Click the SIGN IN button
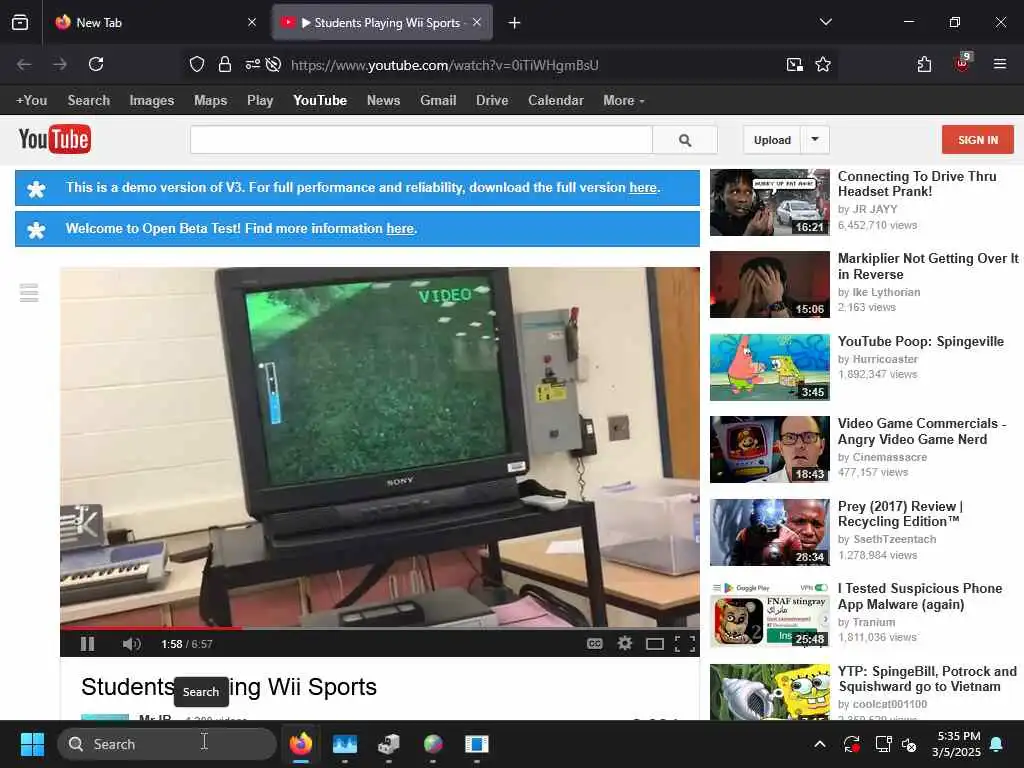Image resolution: width=1024 pixels, height=768 pixels. click(x=978, y=140)
